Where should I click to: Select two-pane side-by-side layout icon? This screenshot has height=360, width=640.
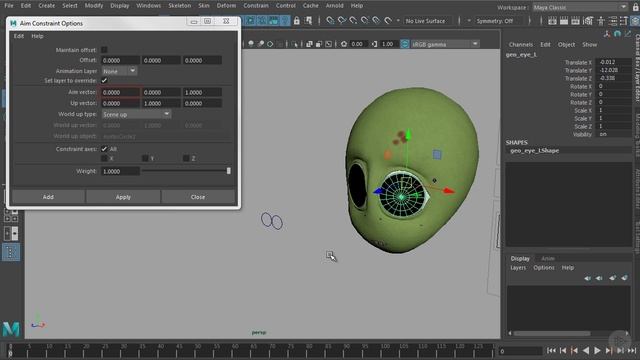tap(11, 233)
